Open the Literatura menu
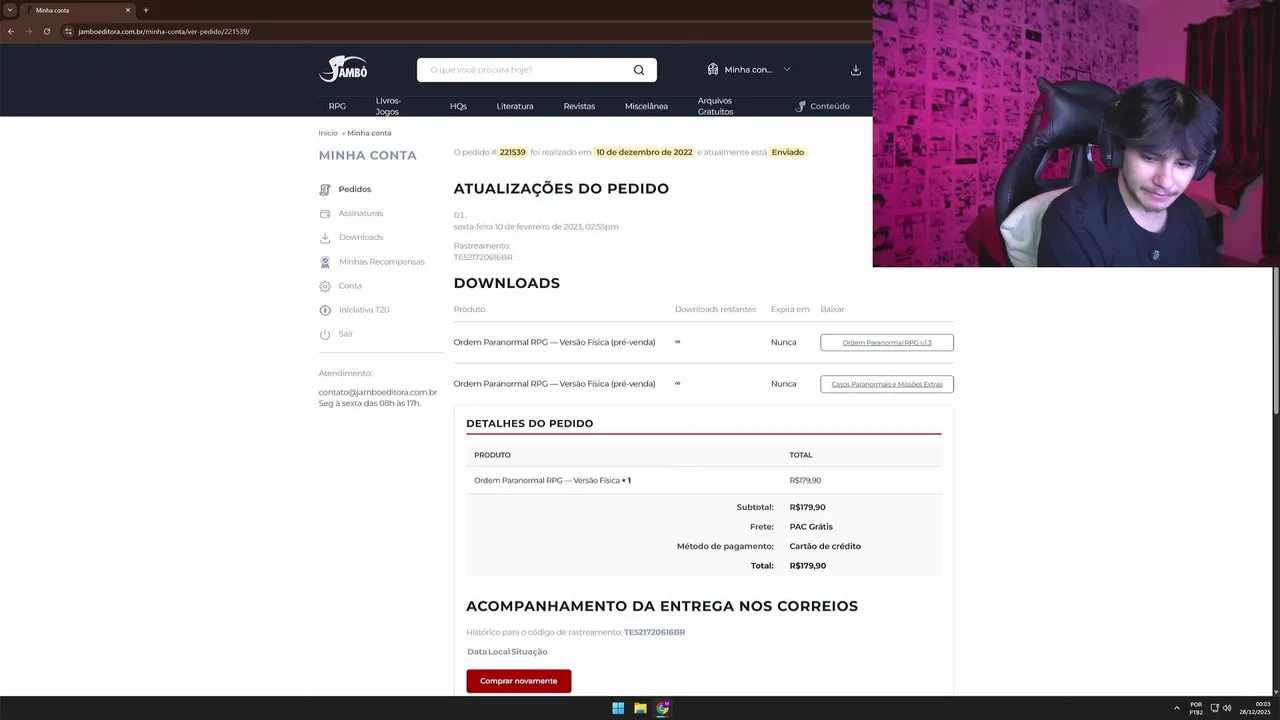 515,106
